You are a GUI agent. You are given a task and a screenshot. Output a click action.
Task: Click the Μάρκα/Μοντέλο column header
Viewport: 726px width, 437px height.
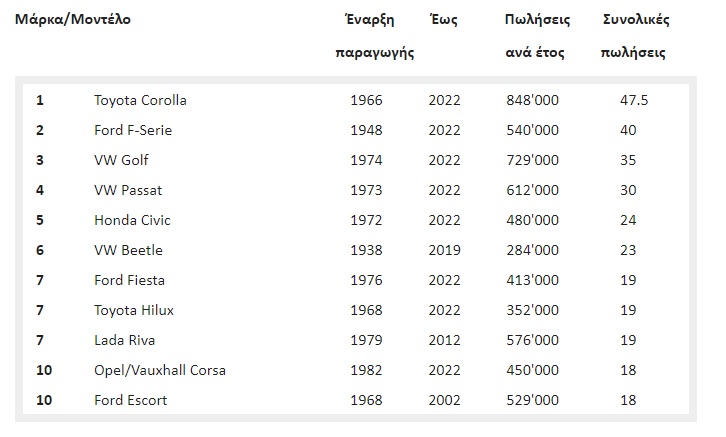coord(73,20)
